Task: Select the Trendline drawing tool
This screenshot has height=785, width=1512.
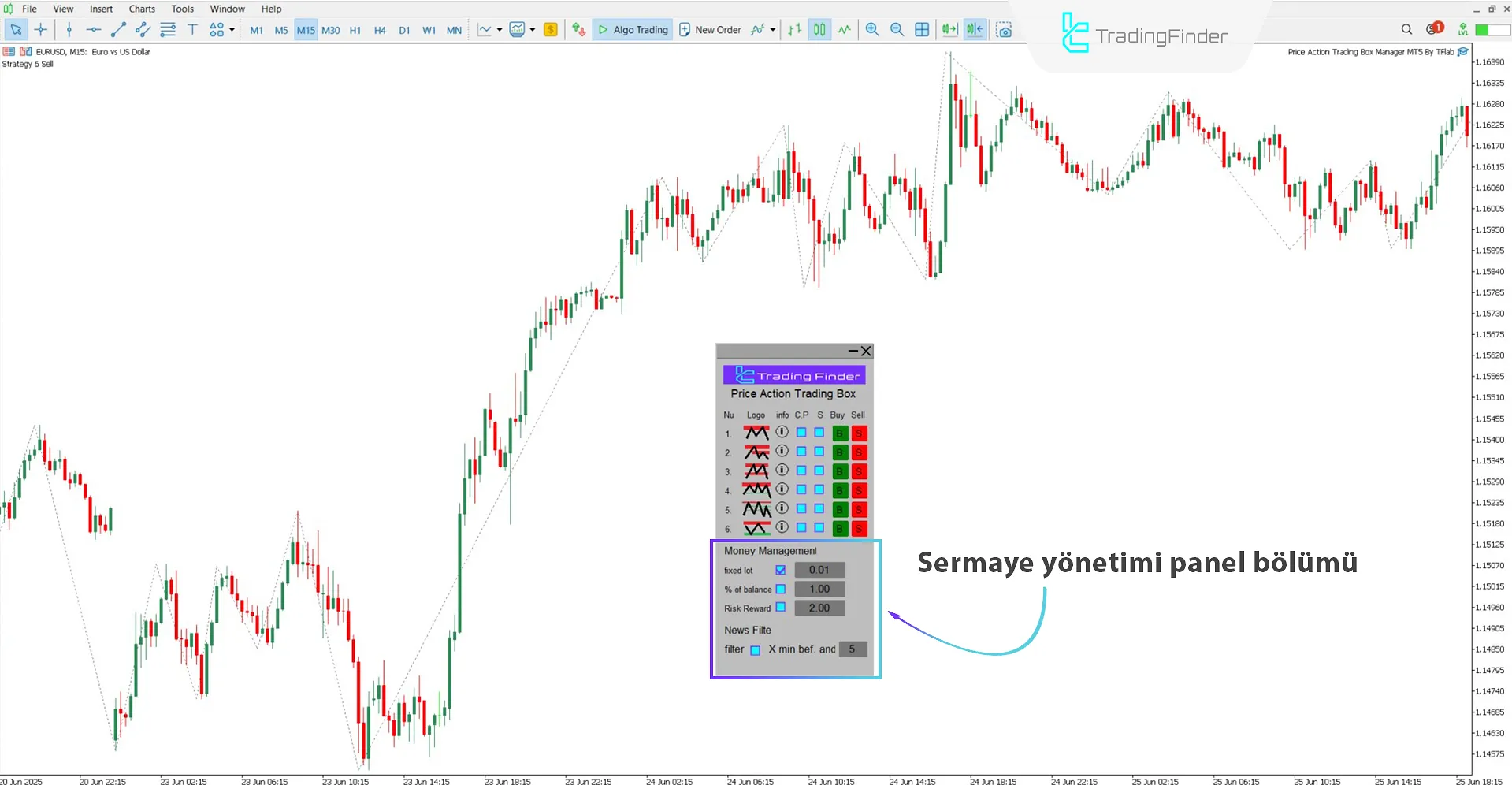Action: coord(119,29)
